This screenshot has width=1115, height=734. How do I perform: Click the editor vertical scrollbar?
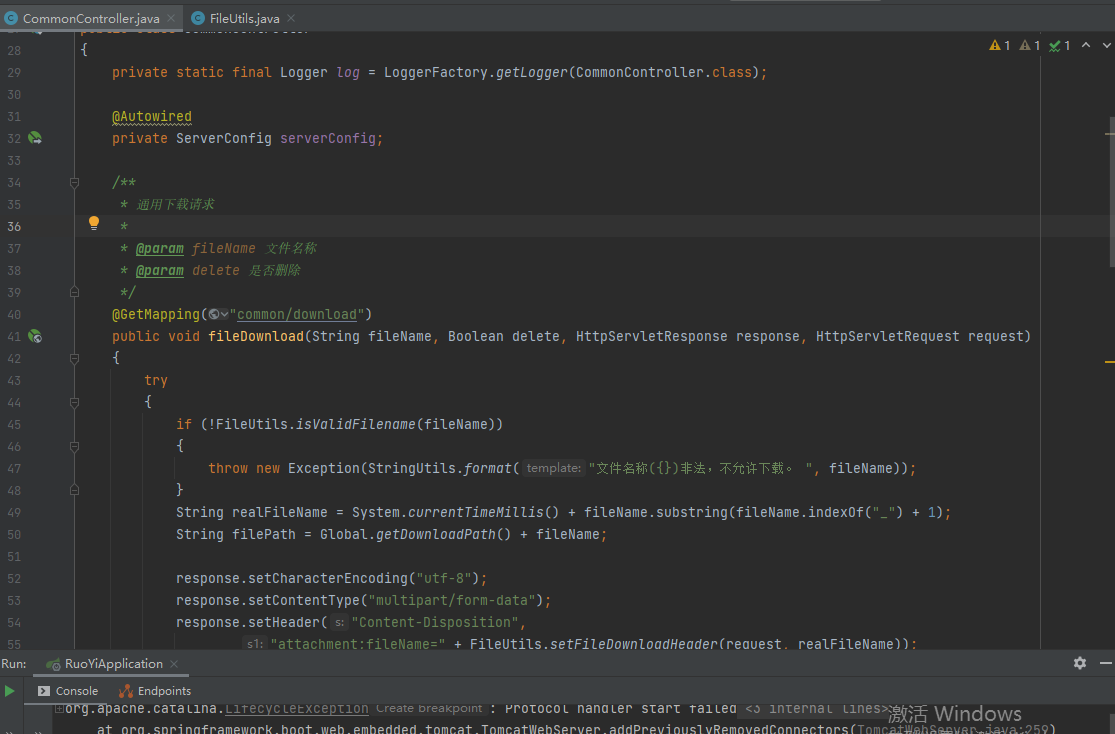(1111, 192)
